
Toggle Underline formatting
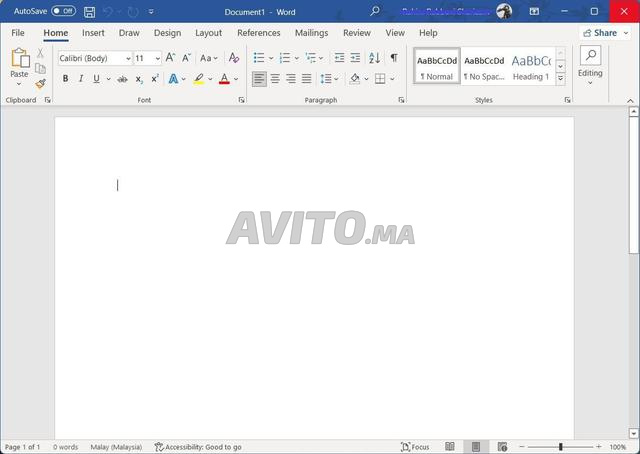click(x=96, y=79)
